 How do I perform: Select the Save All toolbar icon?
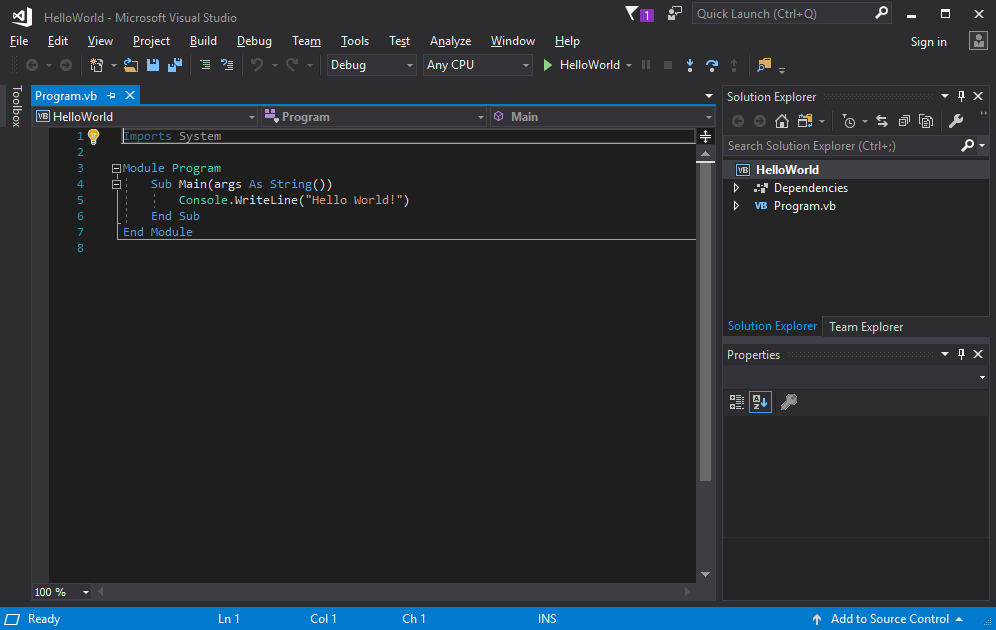[x=173, y=64]
